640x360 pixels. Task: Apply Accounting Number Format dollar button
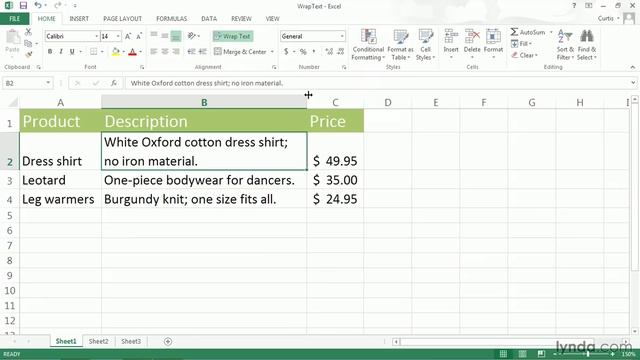(286, 52)
